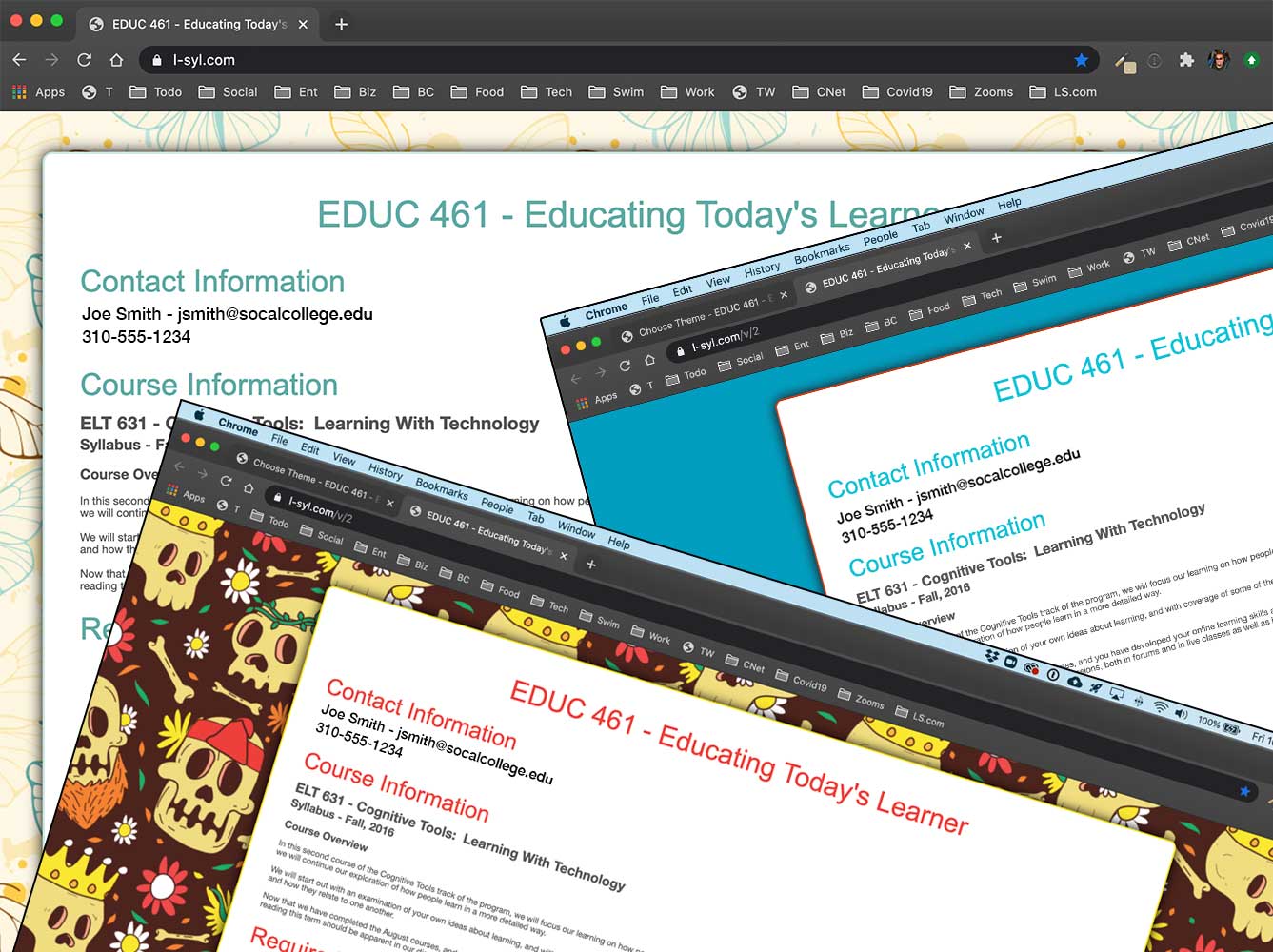Open the View menu in the skull-theme window
Screen dimensions: 1273x952
[344, 459]
